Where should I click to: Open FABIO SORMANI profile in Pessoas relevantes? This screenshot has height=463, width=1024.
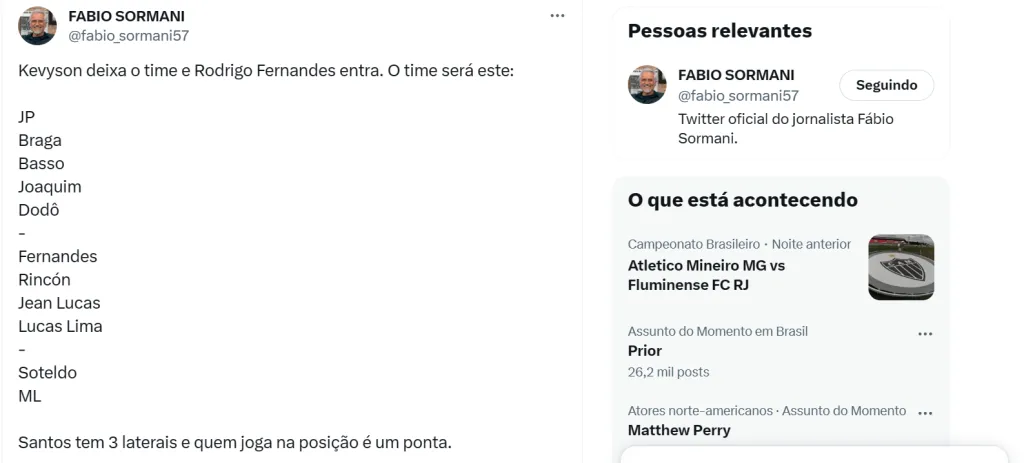coord(736,75)
